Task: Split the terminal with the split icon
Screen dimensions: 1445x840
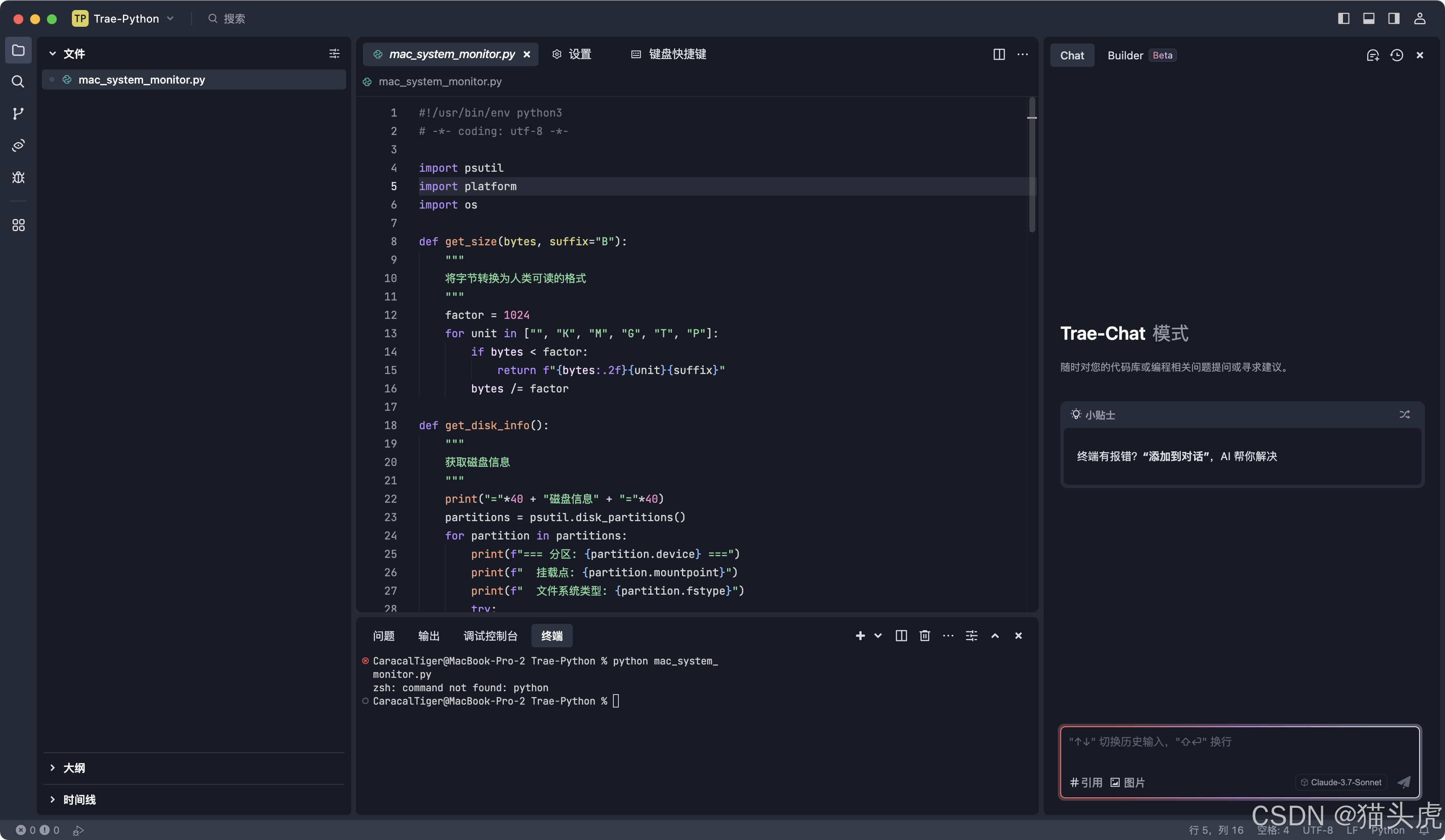Action: click(901, 636)
